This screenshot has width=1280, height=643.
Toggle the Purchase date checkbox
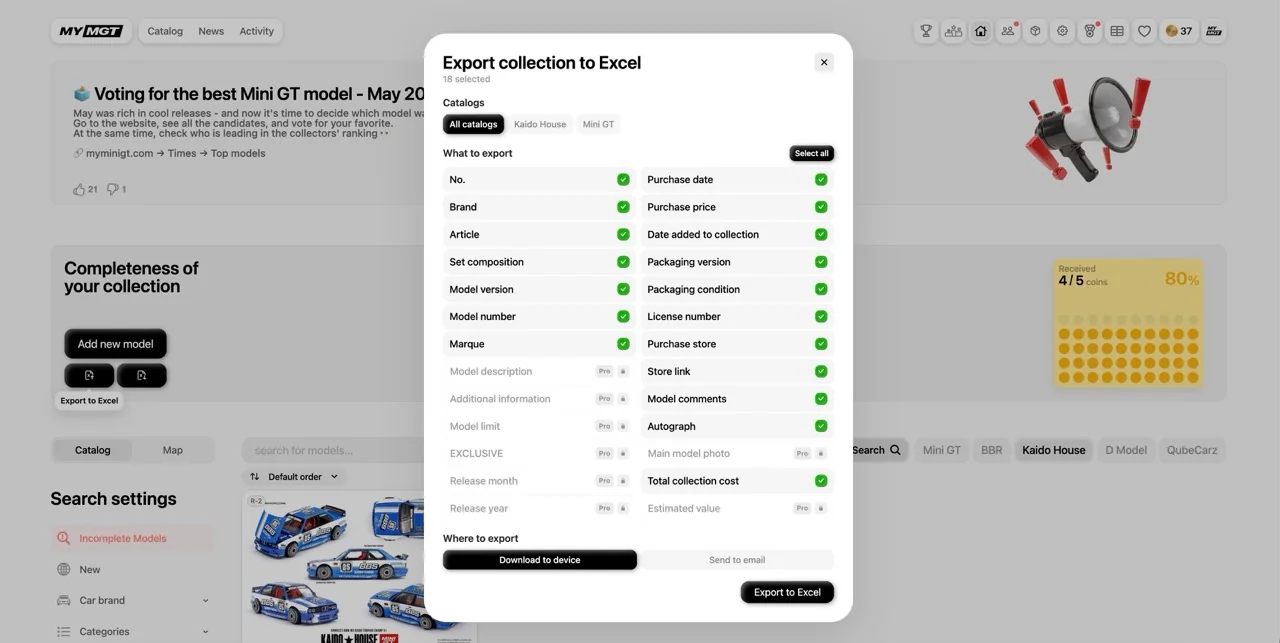click(821, 180)
